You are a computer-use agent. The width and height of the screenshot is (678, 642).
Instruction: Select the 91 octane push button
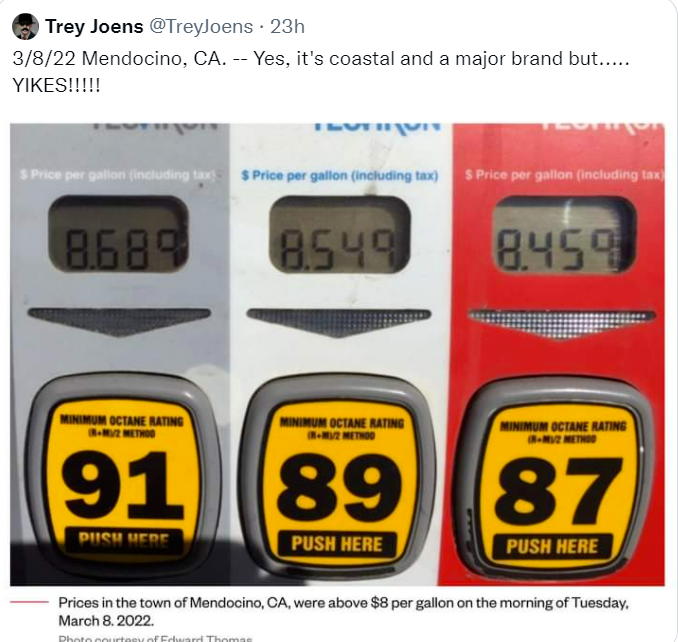123,475
